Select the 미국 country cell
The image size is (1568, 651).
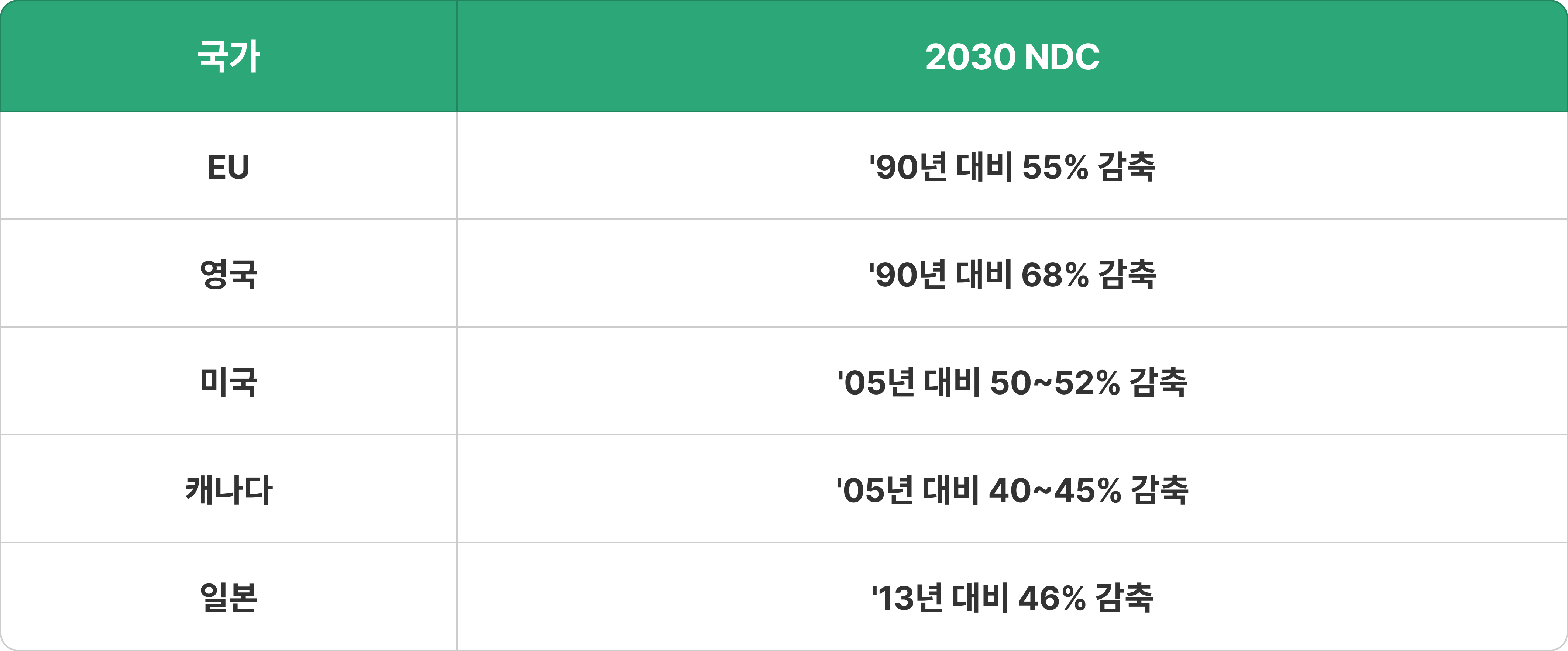pos(229,382)
